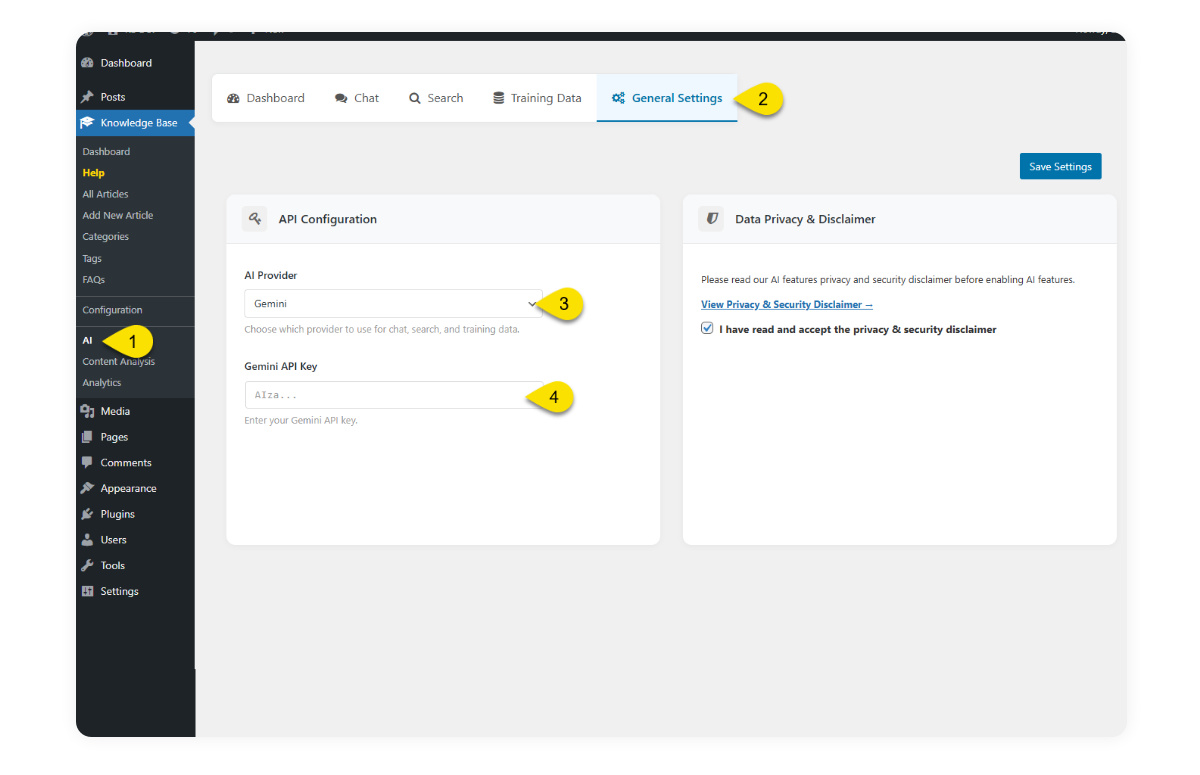
Task: Go to the Search tab
Action: [x=436, y=98]
